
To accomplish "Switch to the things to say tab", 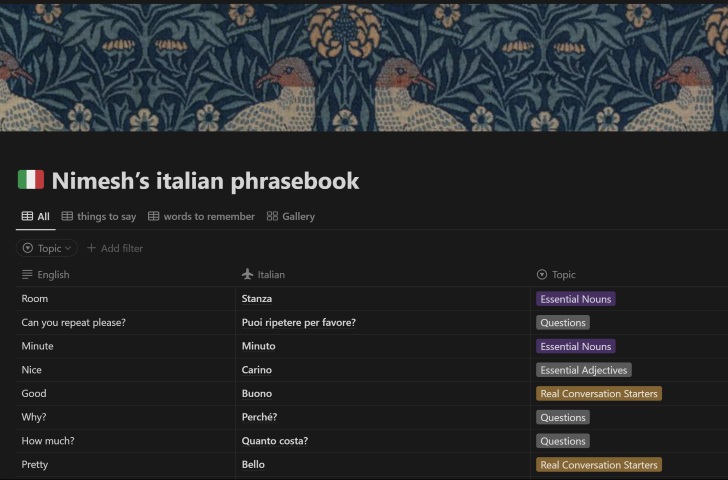I will click(x=105, y=216).
